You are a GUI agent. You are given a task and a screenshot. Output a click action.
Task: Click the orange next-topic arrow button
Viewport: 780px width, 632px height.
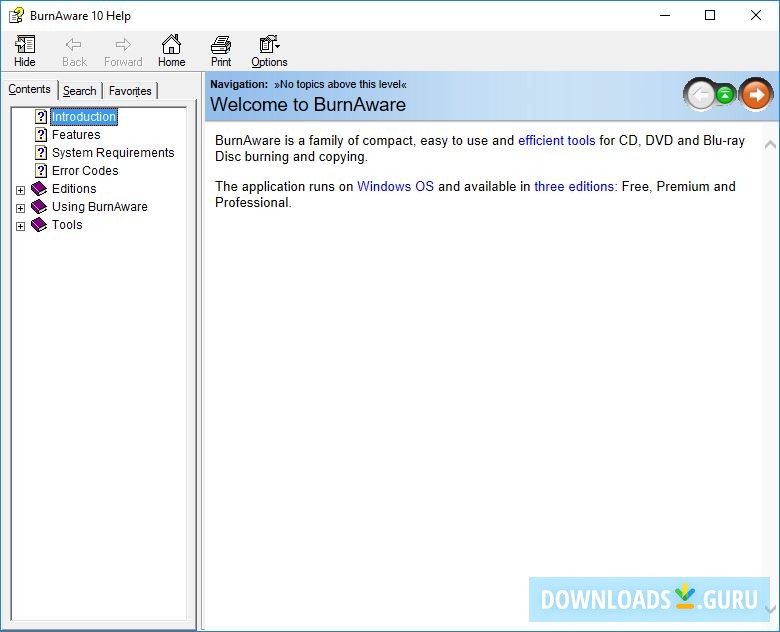click(x=756, y=94)
